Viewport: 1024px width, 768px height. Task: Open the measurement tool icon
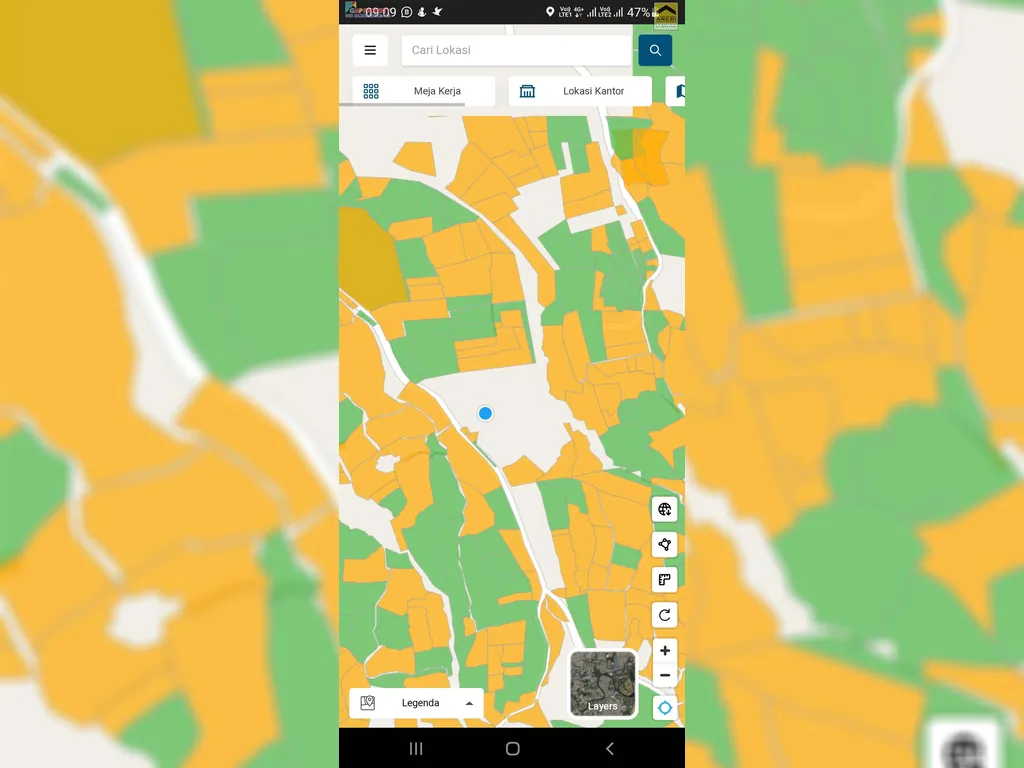665,580
